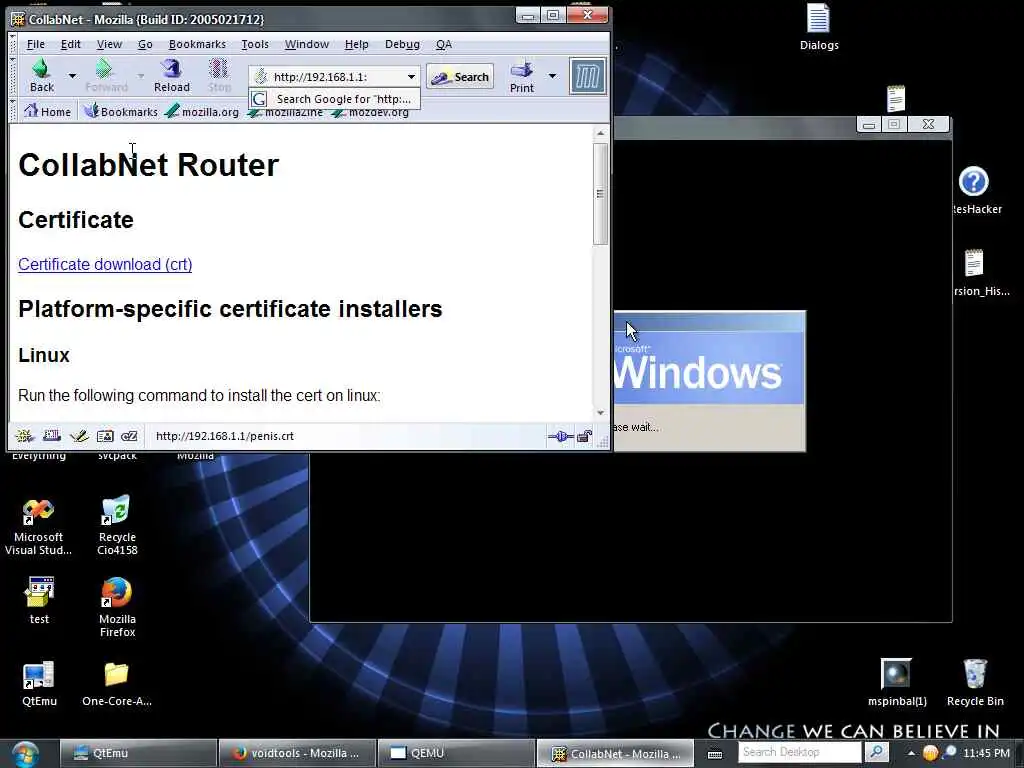Select the 'Search Google for' autocomplete suggestion
The height and width of the screenshot is (768, 1024).
click(334, 99)
